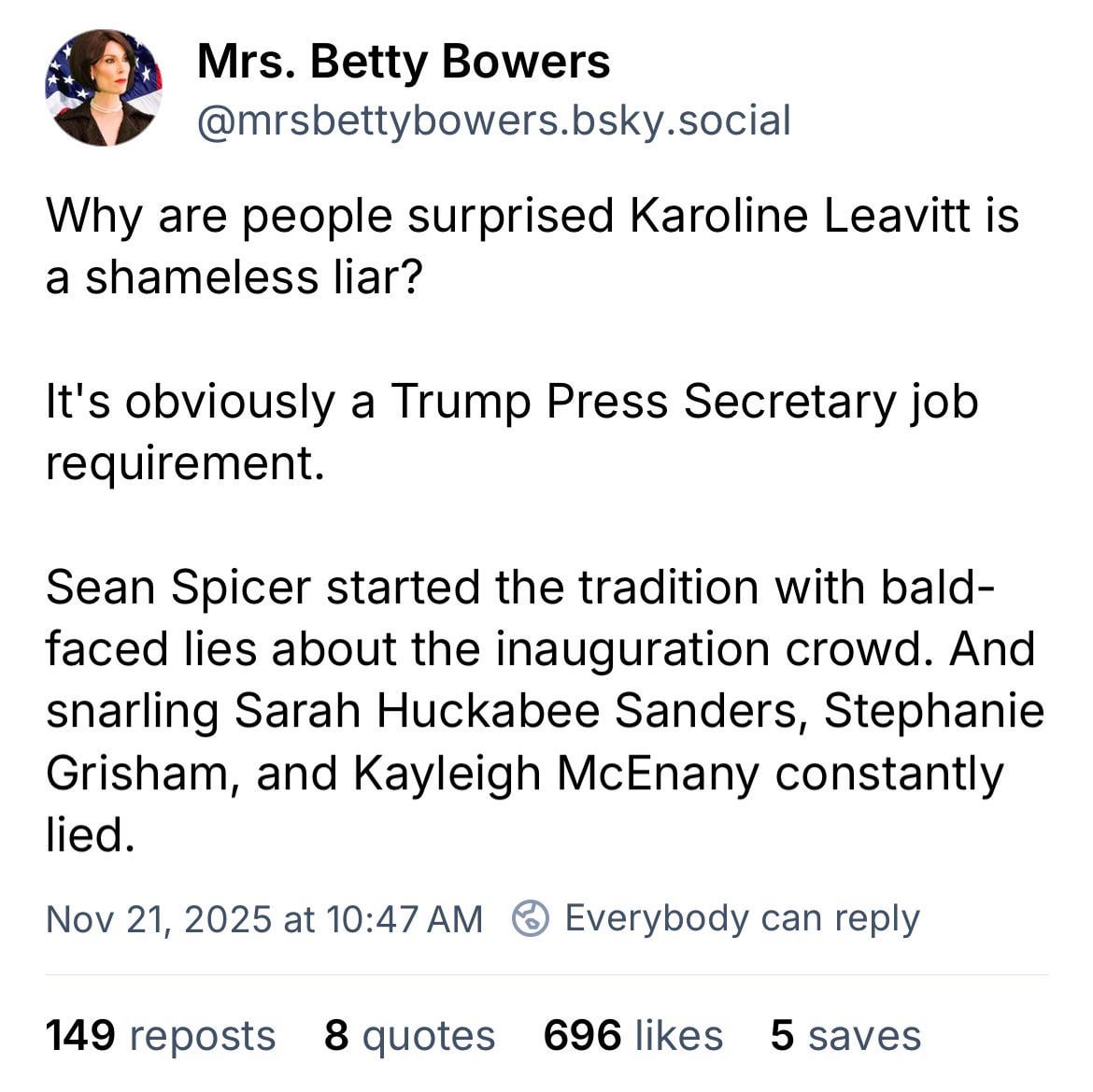Select the "Everybody can reply" label
Screen dimensions: 1093x1092
pos(742,918)
